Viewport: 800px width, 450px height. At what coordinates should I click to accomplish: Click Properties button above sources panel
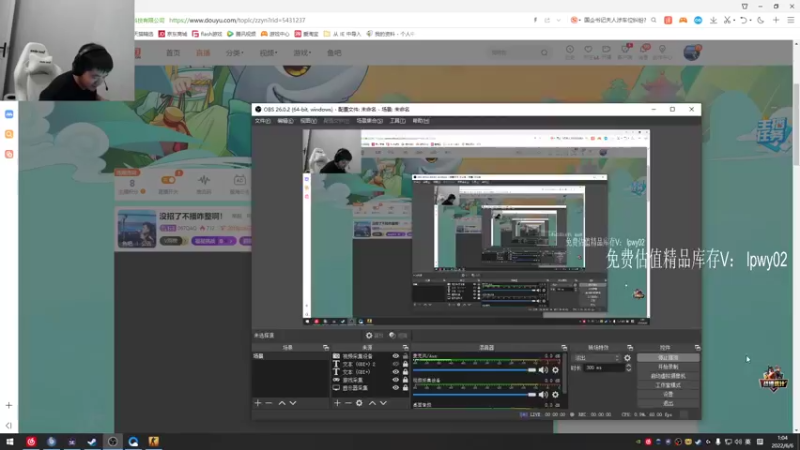(374, 336)
